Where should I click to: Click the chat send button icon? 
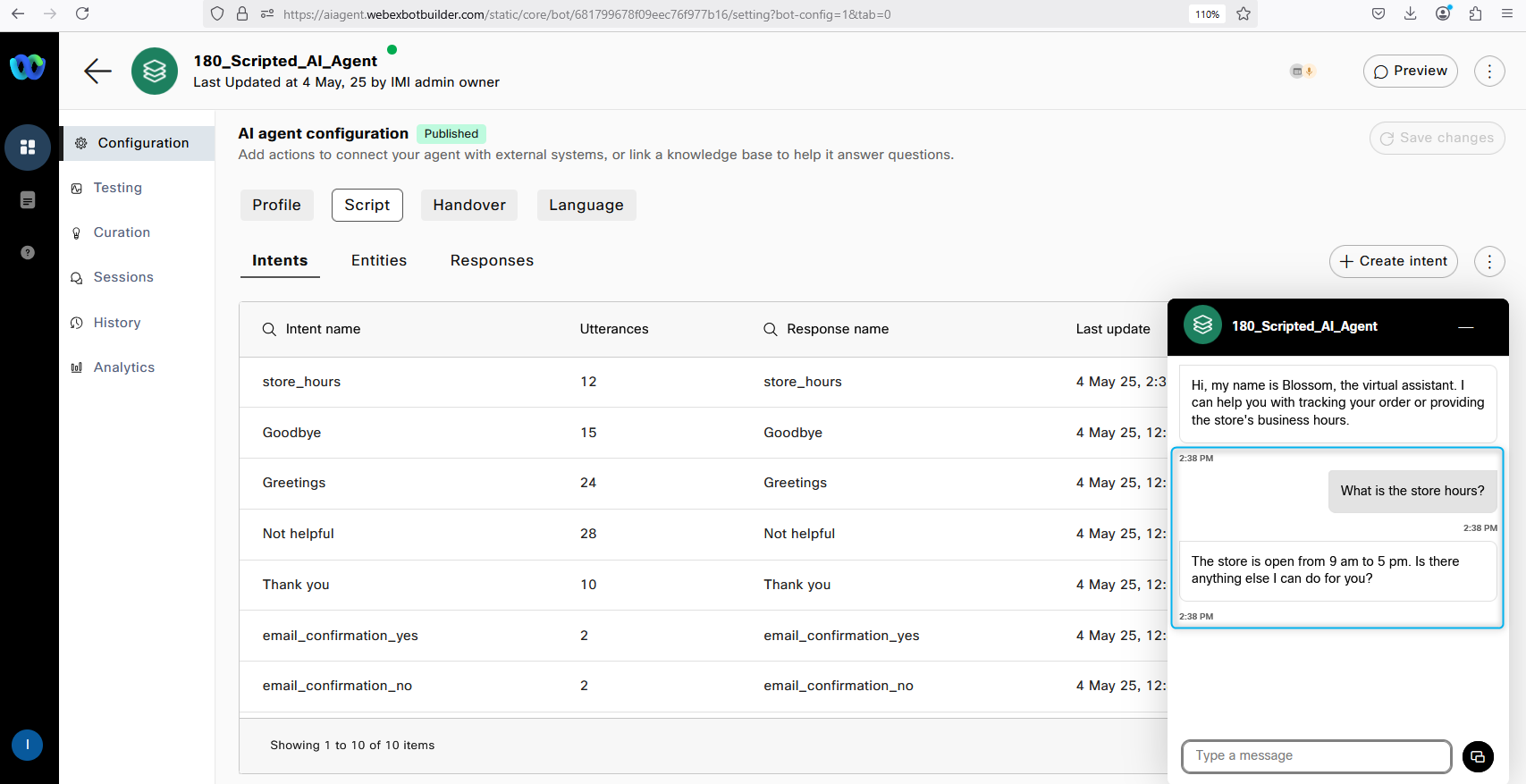tap(1478, 756)
